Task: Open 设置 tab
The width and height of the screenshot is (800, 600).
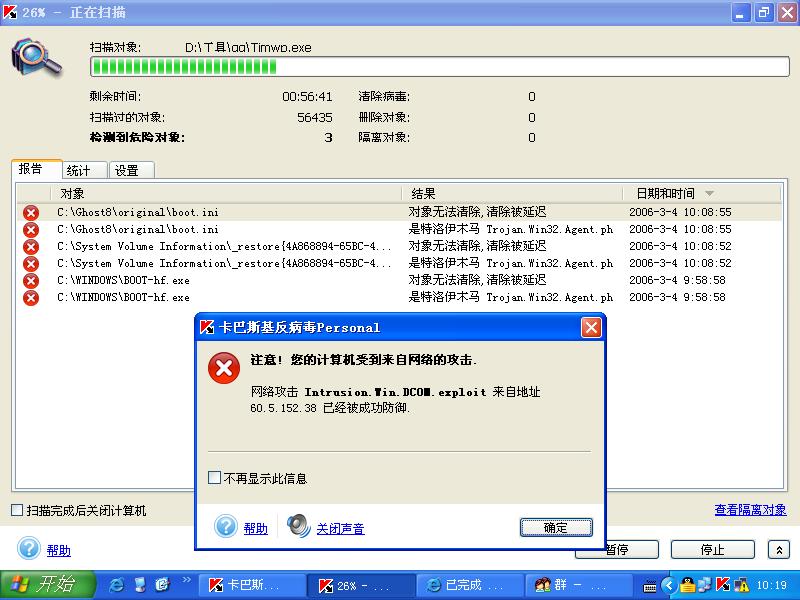Action: pos(132,170)
